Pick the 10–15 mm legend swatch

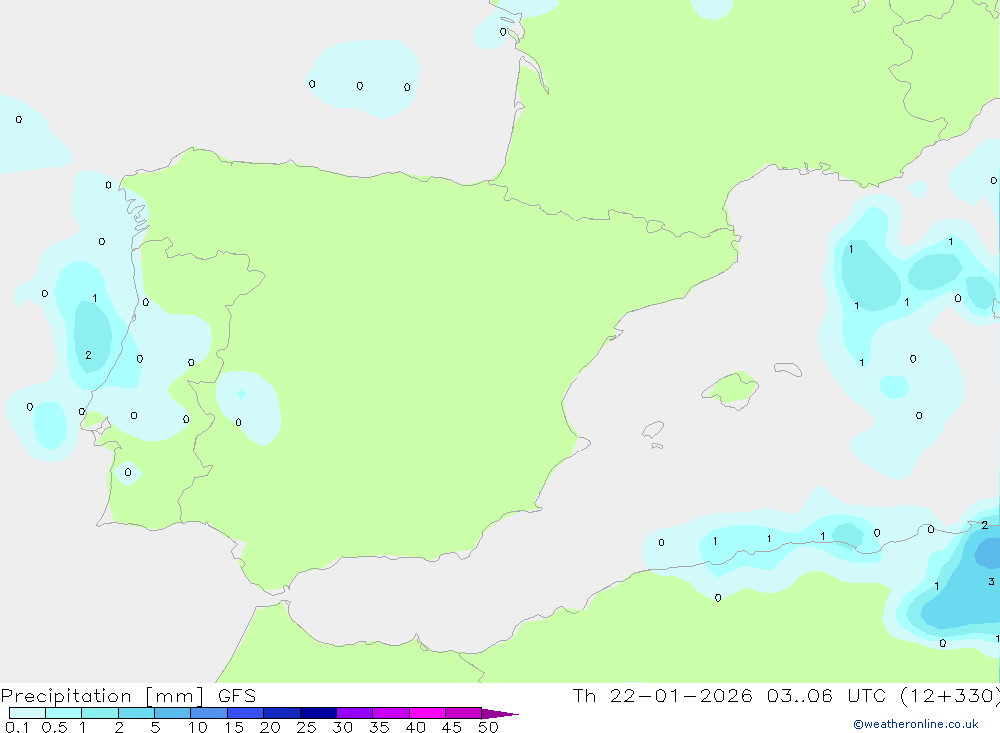(x=209, y=713)
